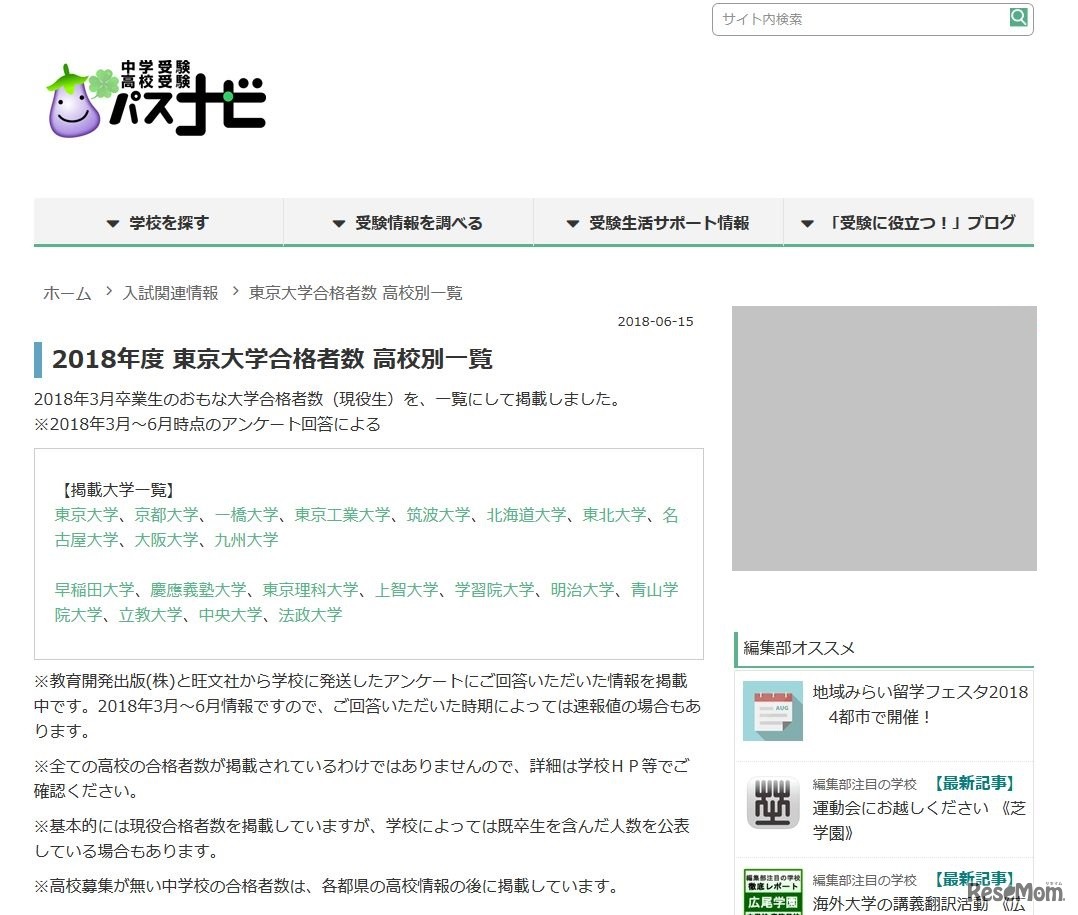Click the AUG calendar icon beside 留学フェスタ article
Screen dimensions: 1078x915
coord(770,712)
